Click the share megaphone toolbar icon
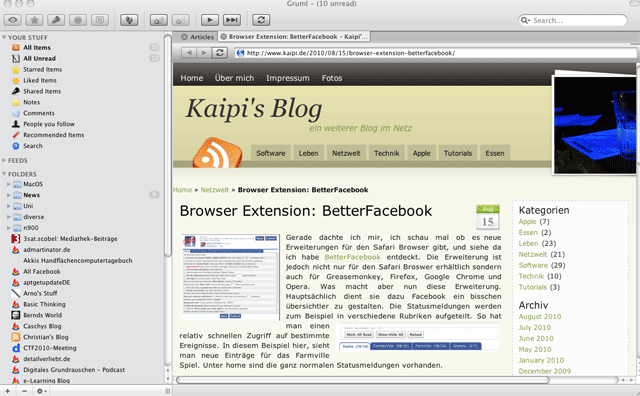 click(56, 20)
